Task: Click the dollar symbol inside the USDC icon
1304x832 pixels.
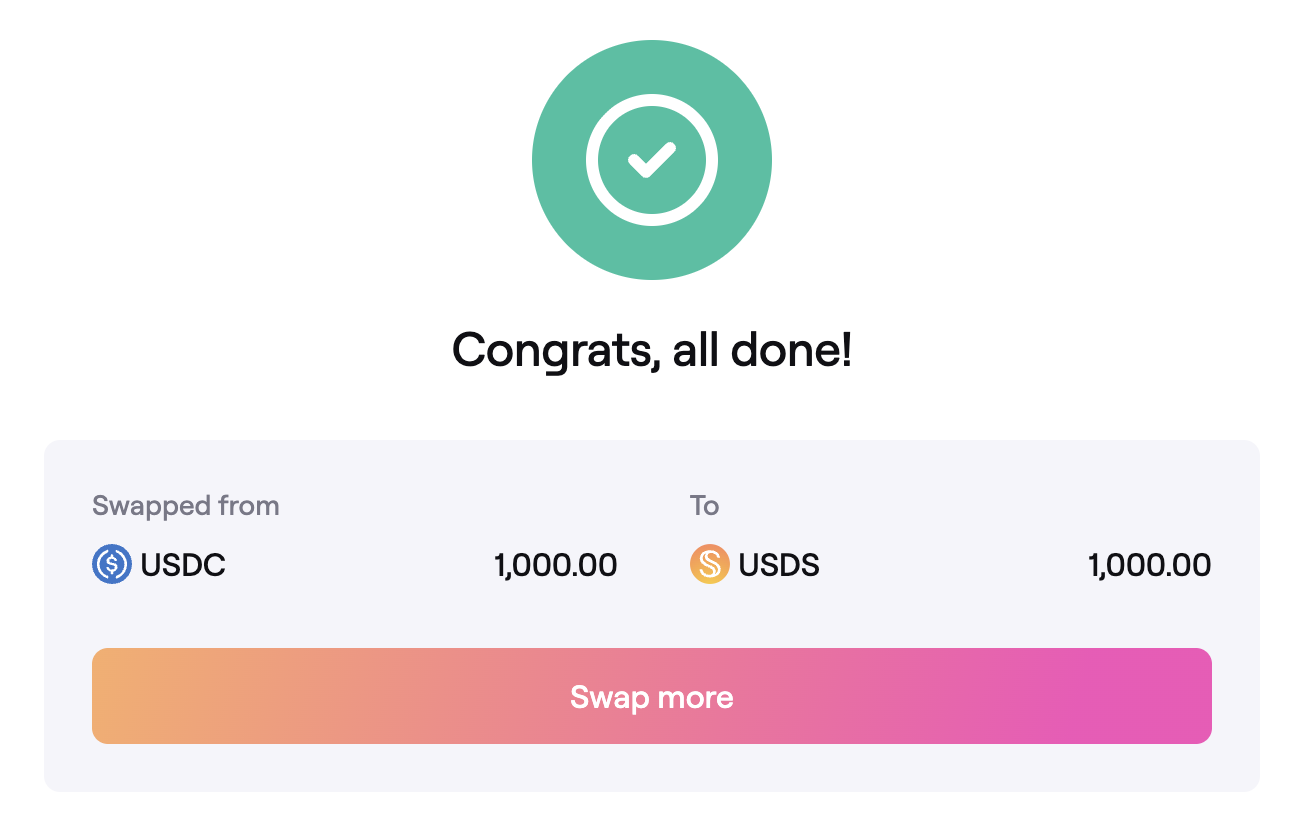Action: coord(112,565)
